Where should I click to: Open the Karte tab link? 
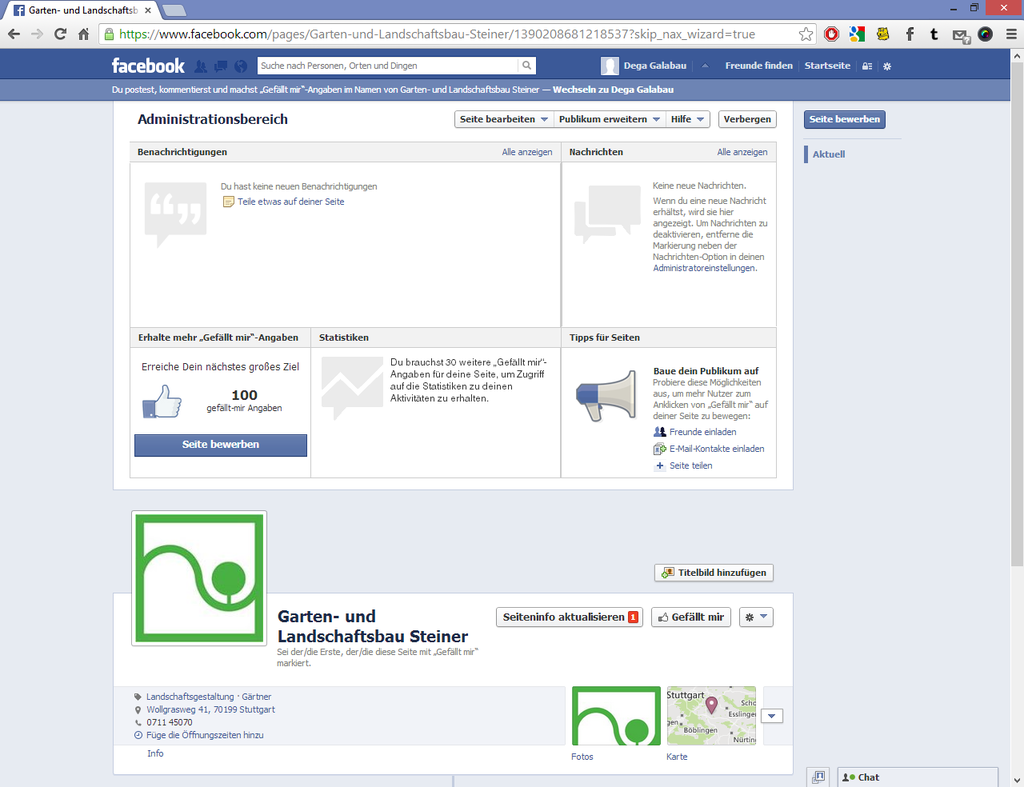point(677,757)
